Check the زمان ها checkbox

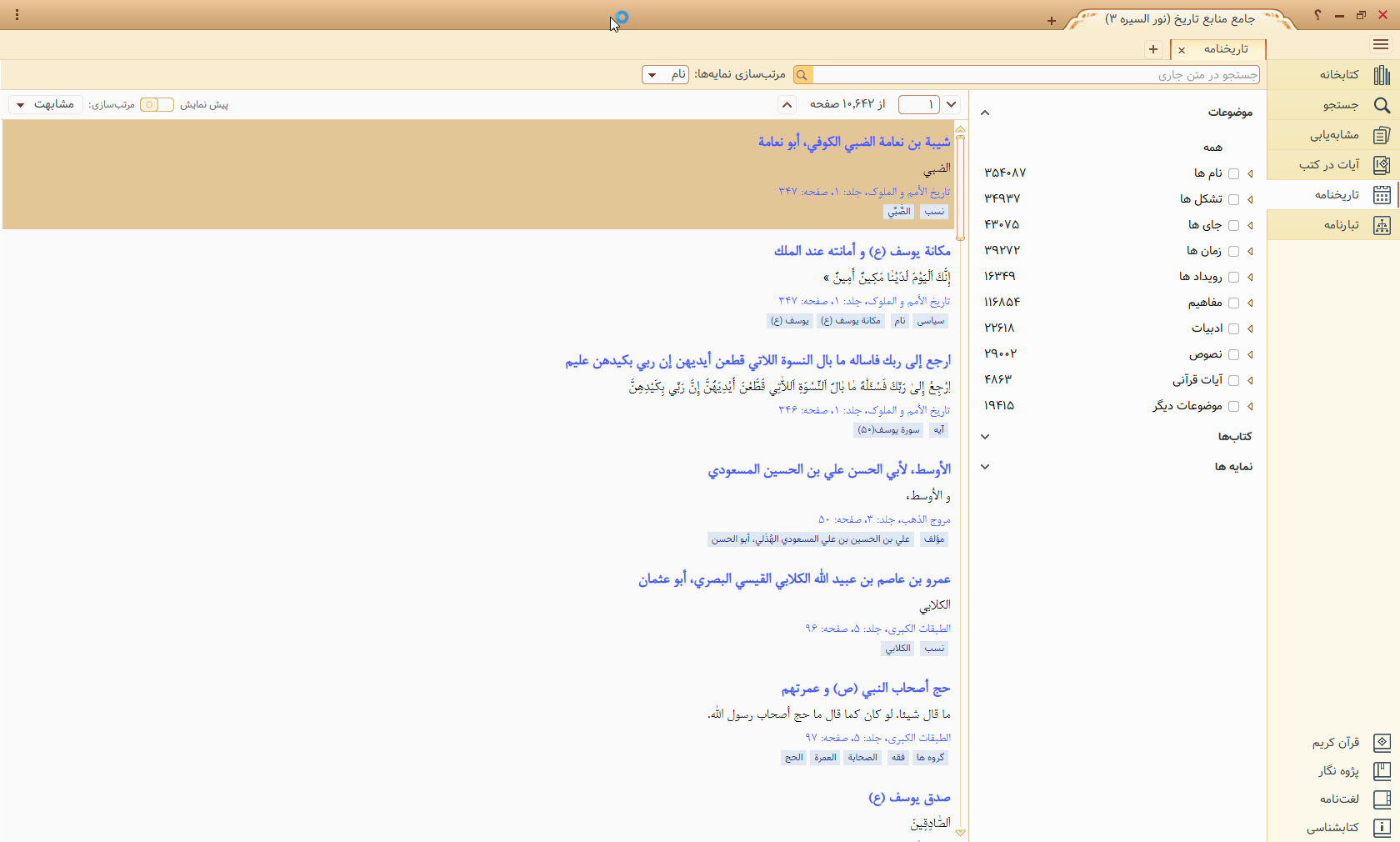[x=1233, y=251]
